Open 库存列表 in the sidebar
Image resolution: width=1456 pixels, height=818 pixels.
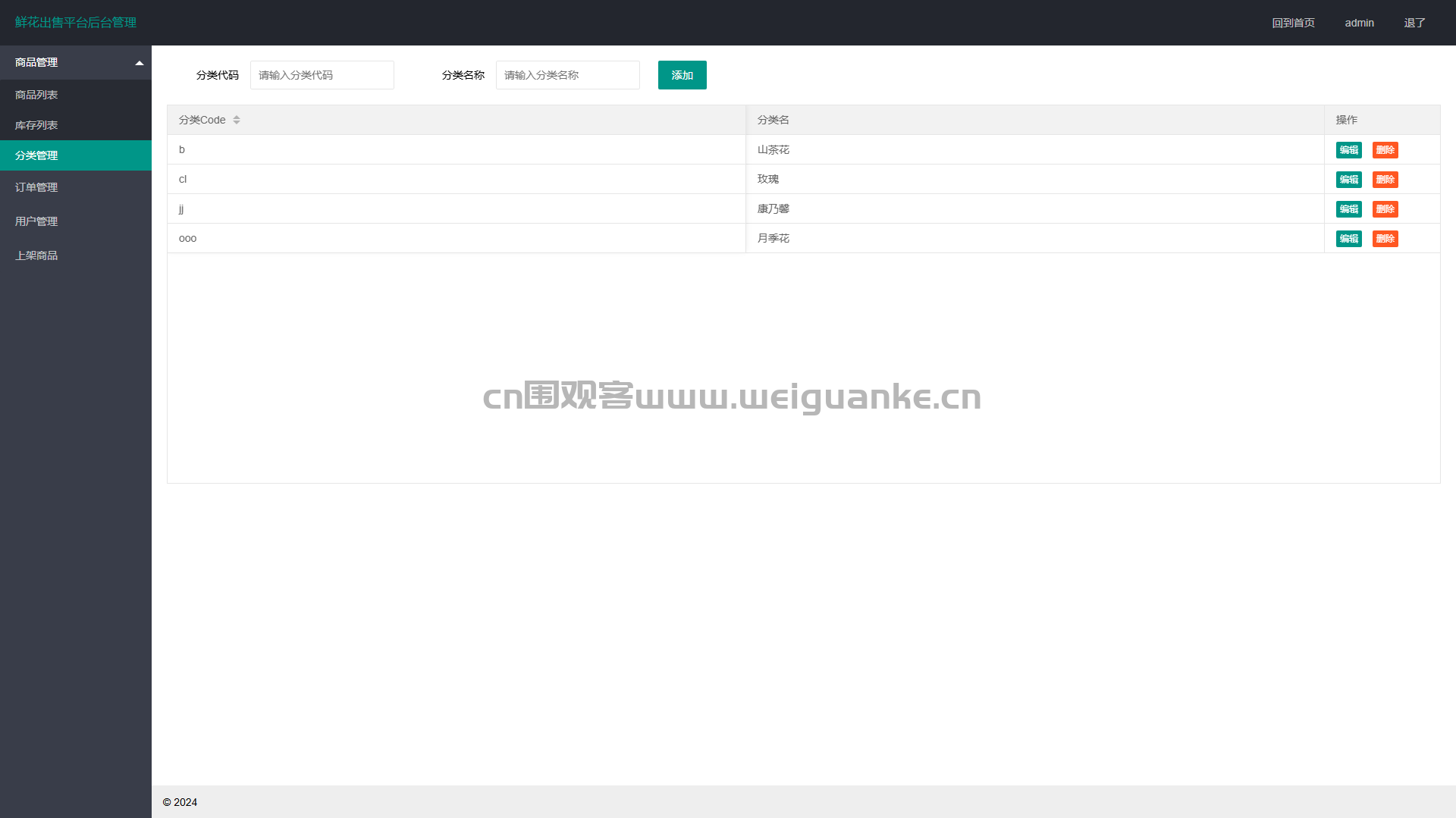click(76, 125)
